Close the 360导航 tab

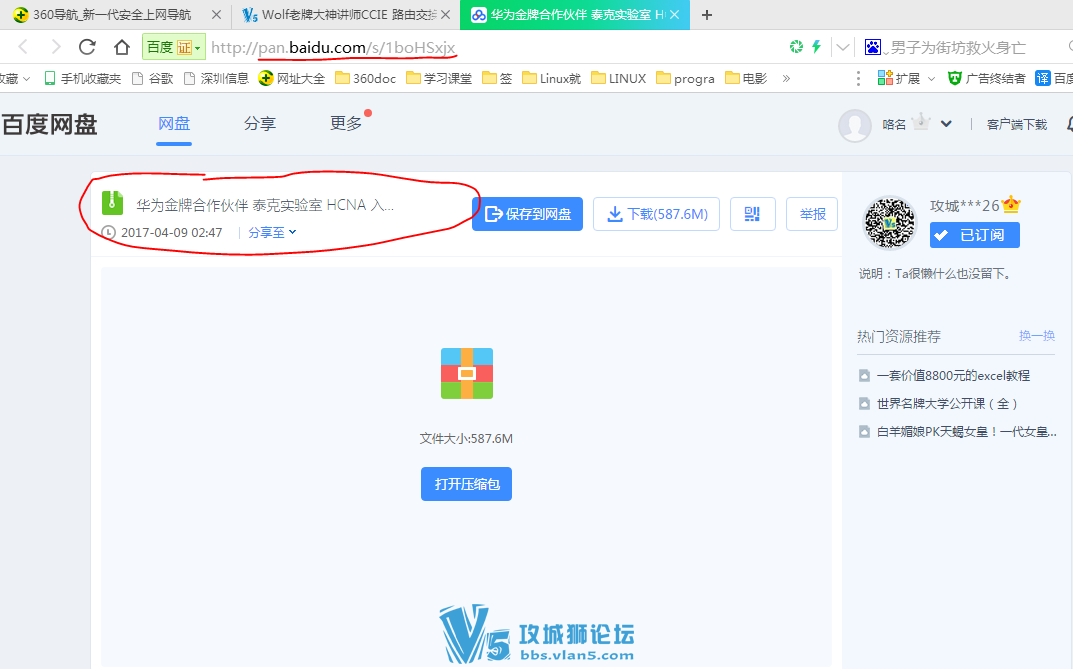point(216,14)
